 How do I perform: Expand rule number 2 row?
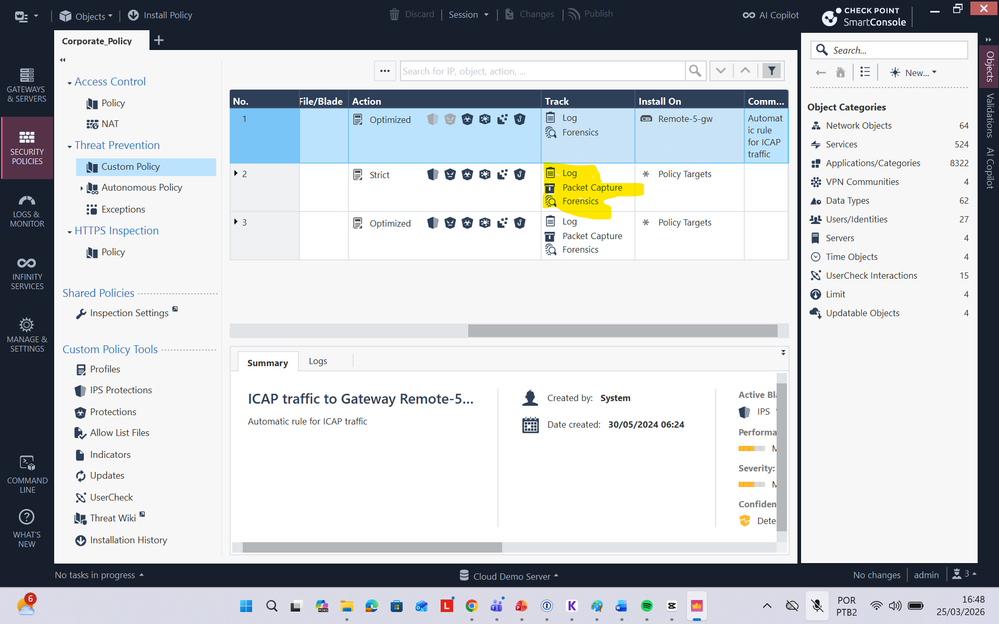tap(236, 173)
